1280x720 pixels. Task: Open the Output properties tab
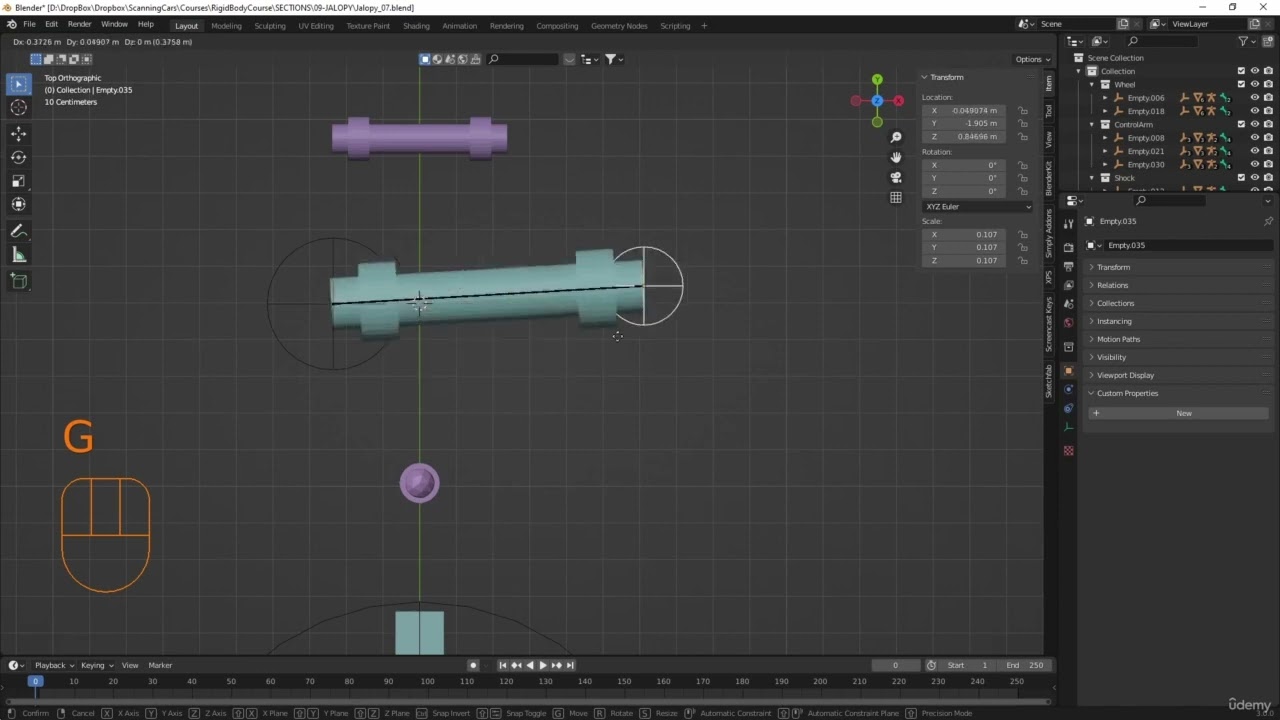point(1068,267)
